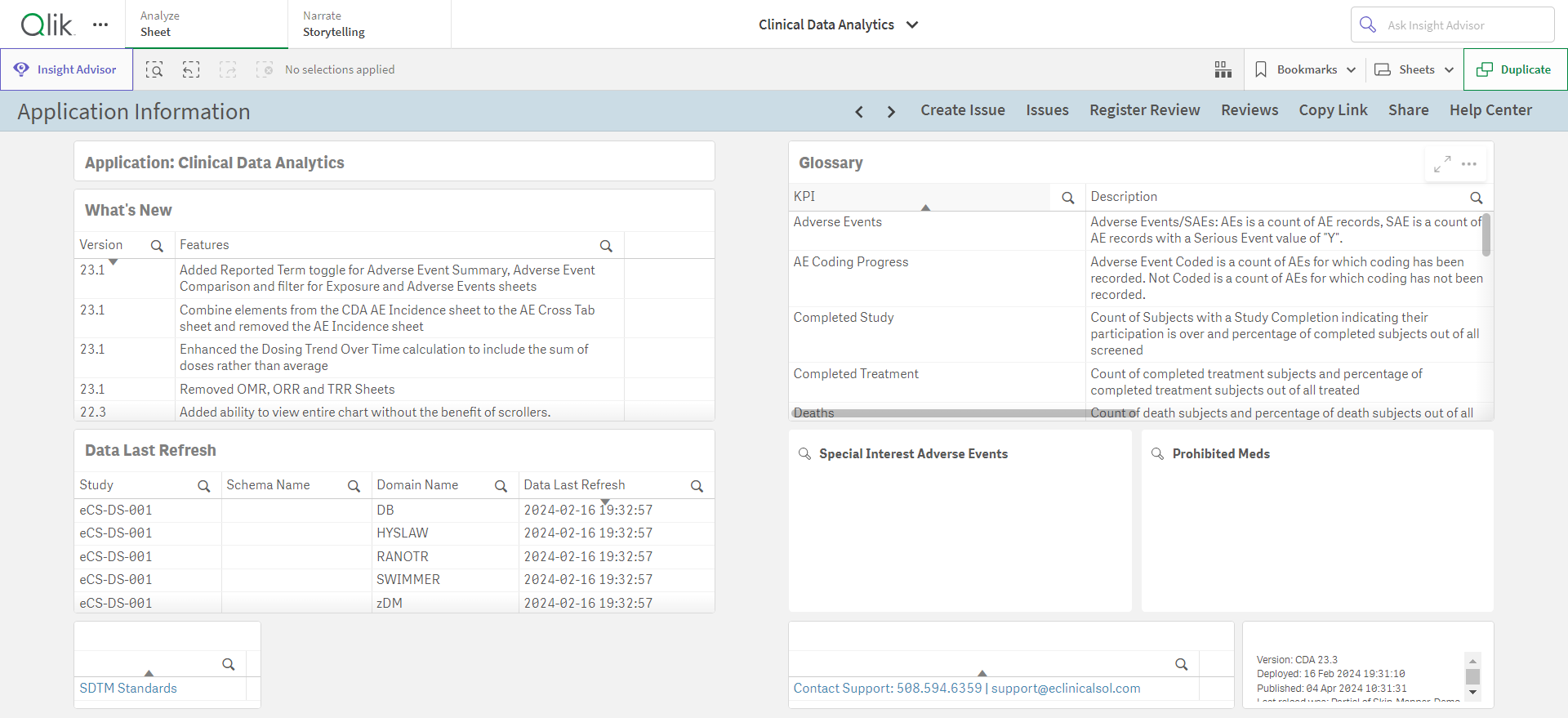Screen dimensions: 1568x718
Task: Click the version info box scrollbar thumb
Action: pyautogui.click(x=1472, y=676)
